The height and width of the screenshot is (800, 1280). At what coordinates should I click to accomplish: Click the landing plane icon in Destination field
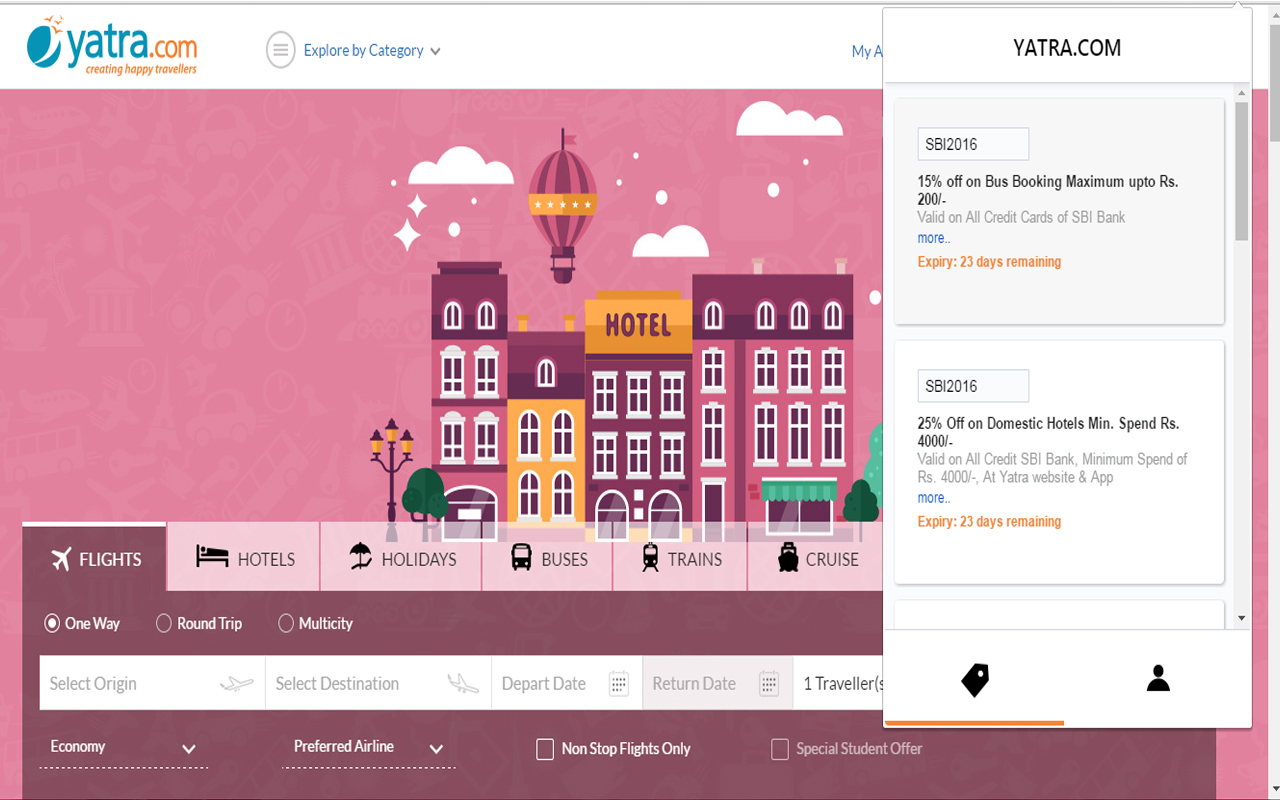tap(463, 684)
